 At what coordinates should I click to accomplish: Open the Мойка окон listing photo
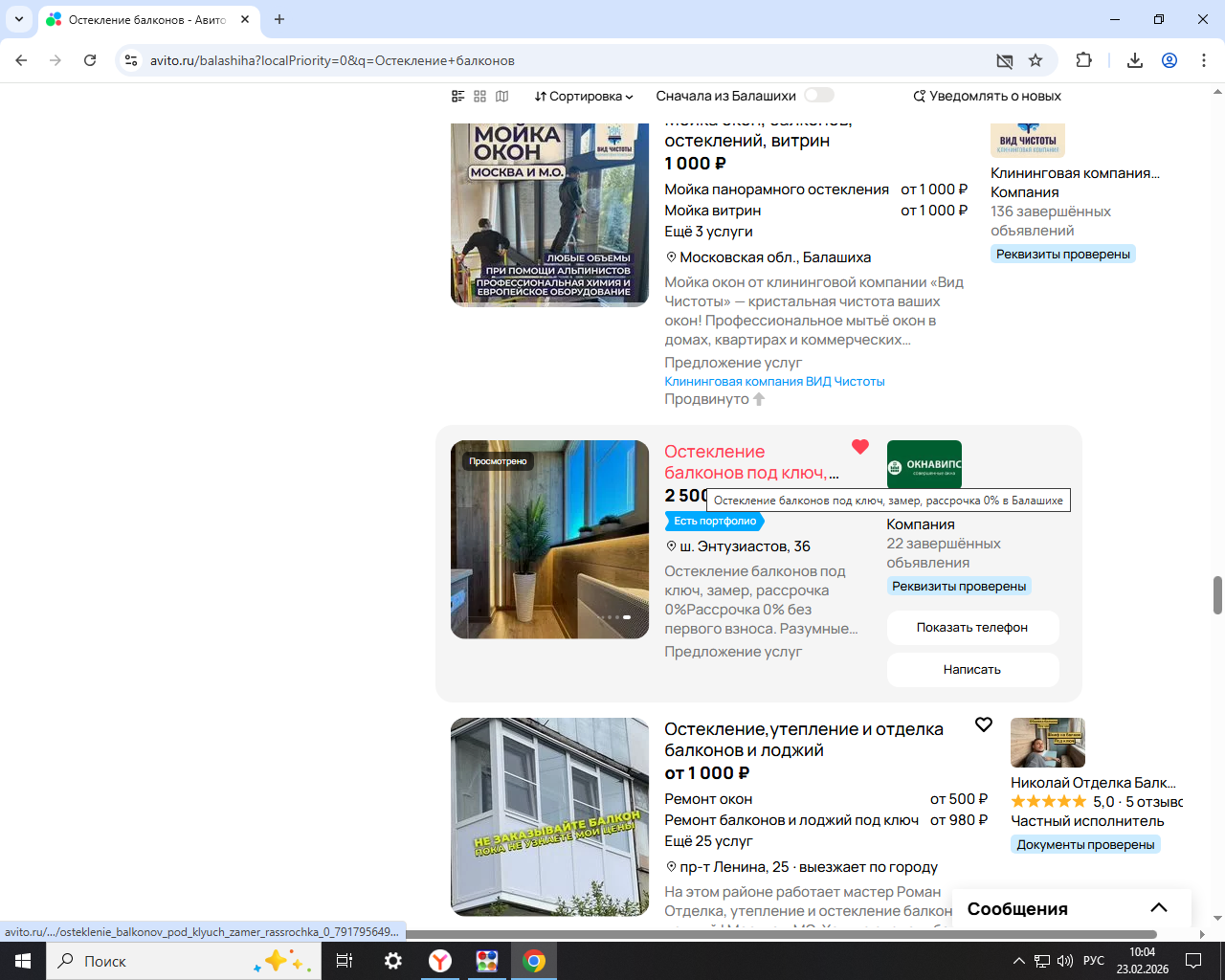[x=549, y=215]
